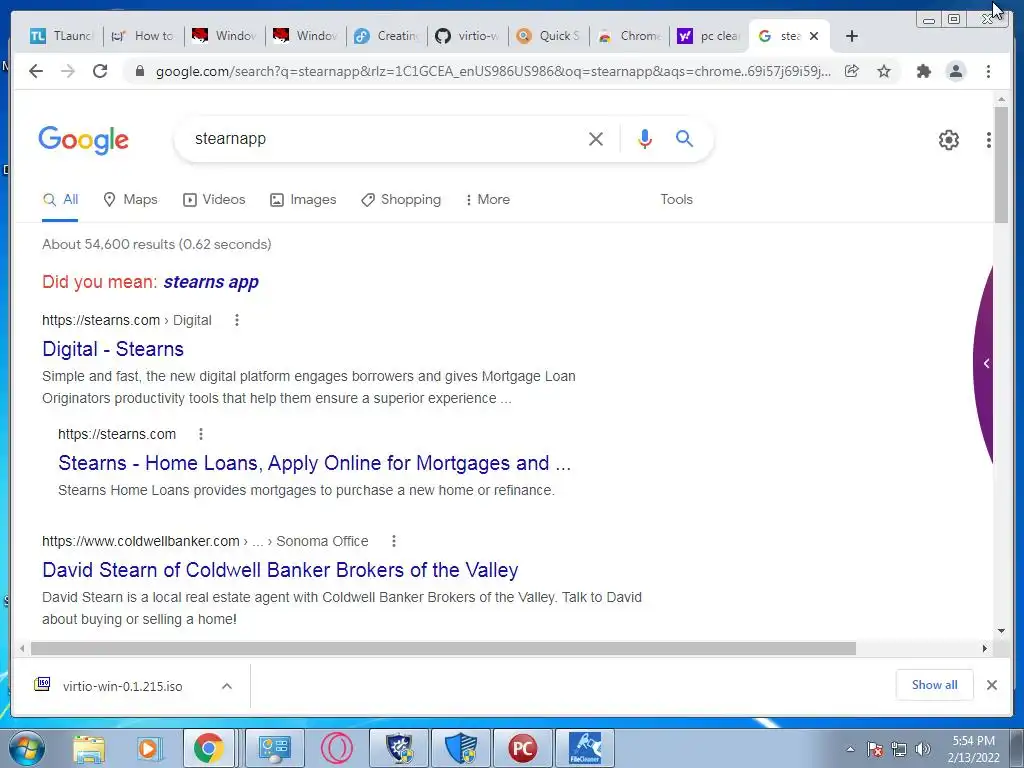The image size is (1024, 768).
Task: Show hidden system tray icons
Action: (850, 749)
